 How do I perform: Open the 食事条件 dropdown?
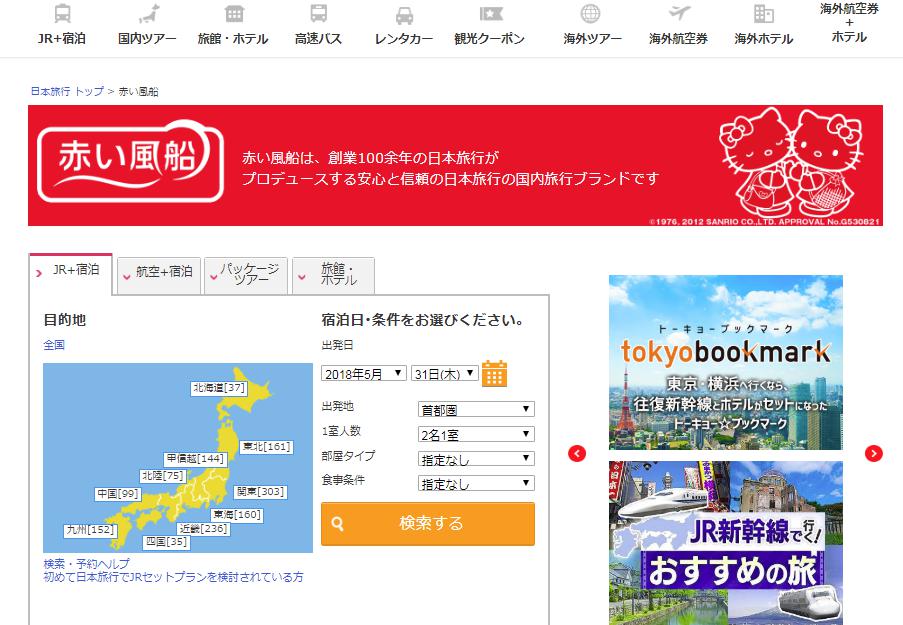475,484
